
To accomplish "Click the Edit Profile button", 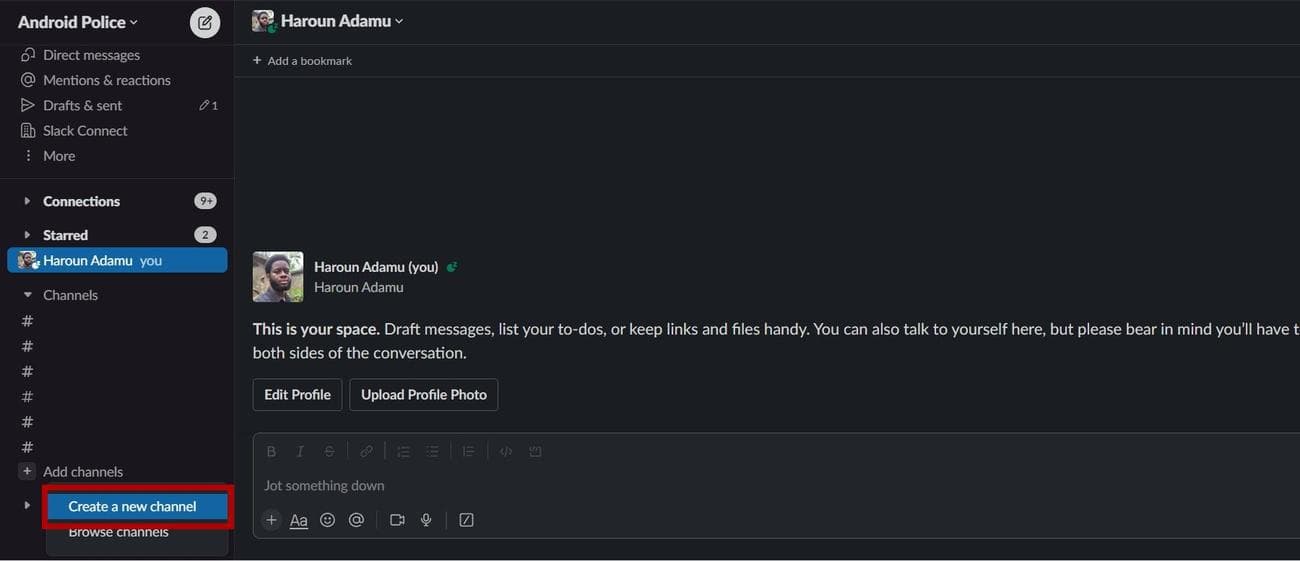I will coord(297,394).
